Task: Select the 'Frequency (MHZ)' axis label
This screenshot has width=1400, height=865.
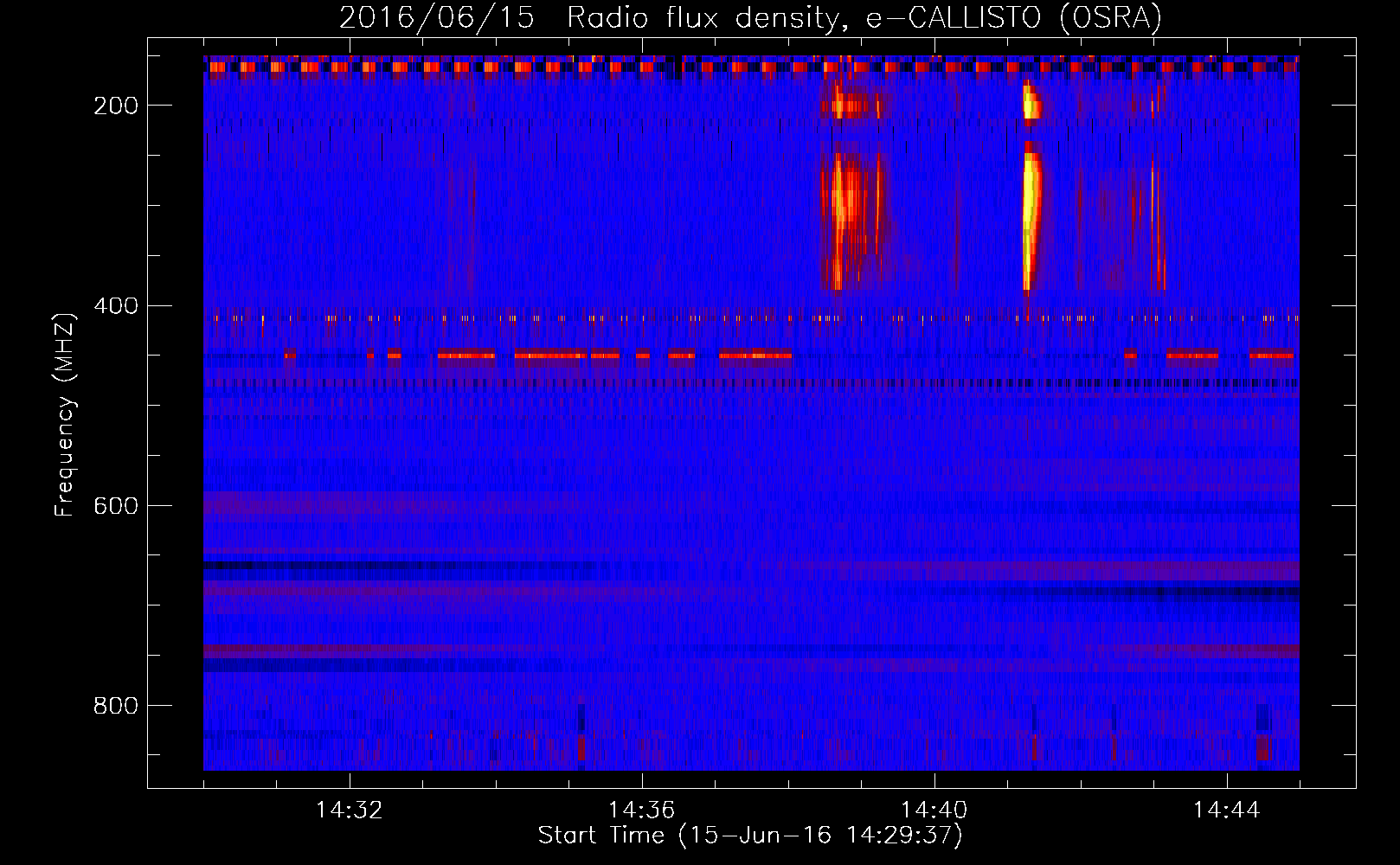Action: (65, 414)
